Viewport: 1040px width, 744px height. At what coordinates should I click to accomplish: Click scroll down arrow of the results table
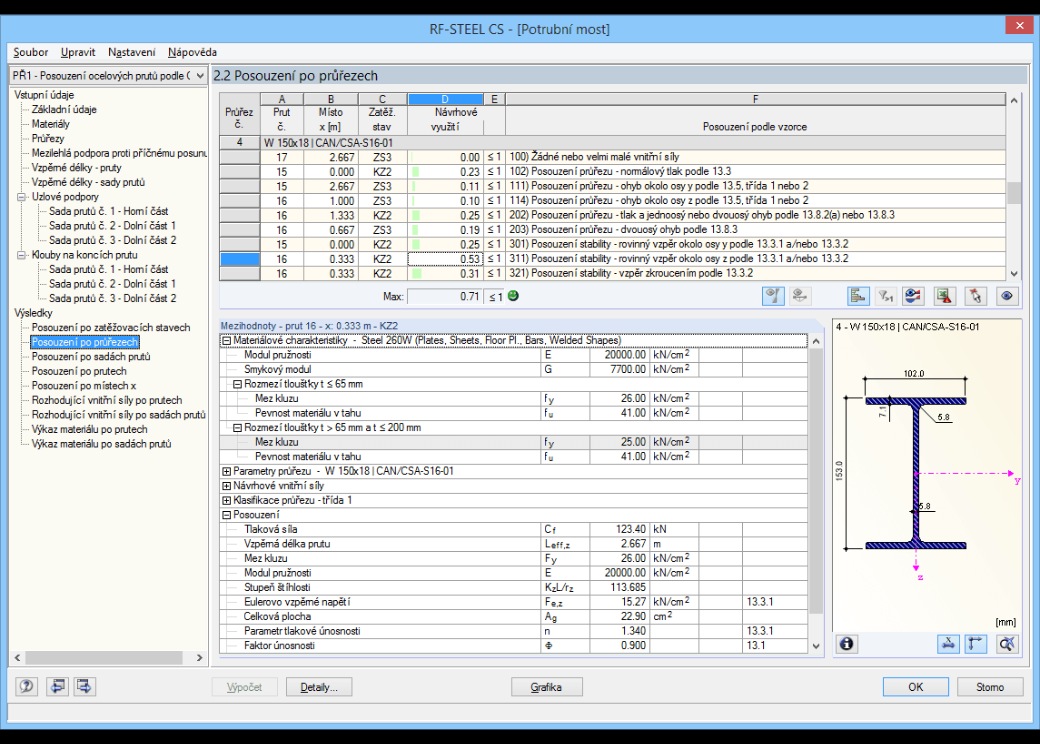pos(1013,273)
